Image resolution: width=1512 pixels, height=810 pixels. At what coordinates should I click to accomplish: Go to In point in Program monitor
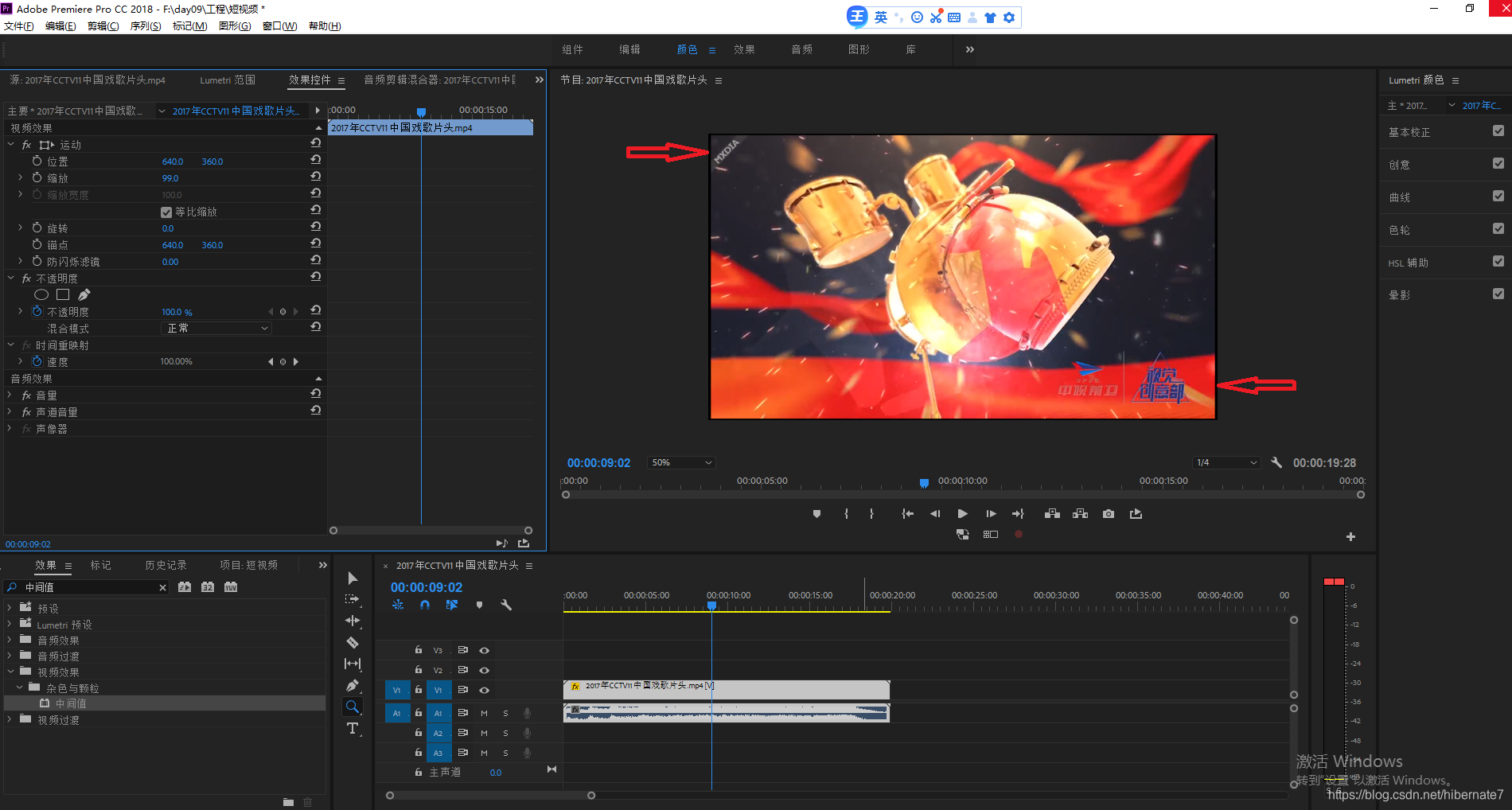pyautogui.click(x=907, y=514)
